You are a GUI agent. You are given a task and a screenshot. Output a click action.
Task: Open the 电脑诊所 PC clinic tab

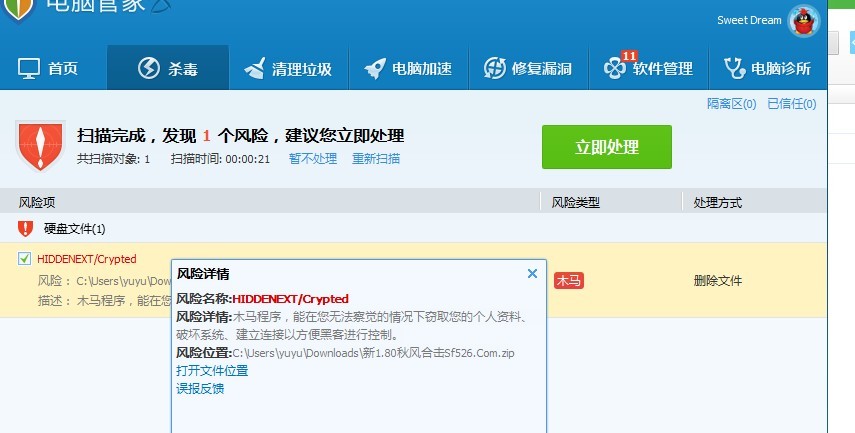[x=767, y=69]
